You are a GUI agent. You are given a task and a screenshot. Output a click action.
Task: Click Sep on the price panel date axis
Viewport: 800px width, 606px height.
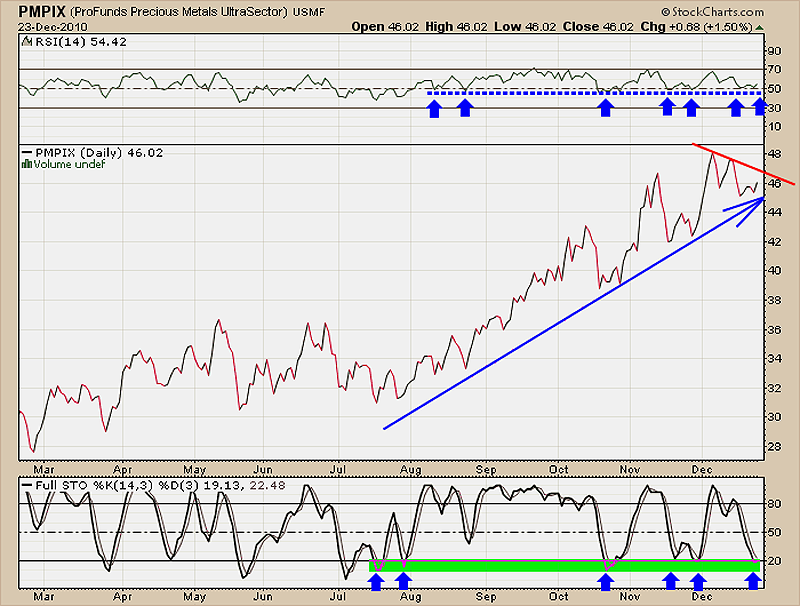[486, 469]
